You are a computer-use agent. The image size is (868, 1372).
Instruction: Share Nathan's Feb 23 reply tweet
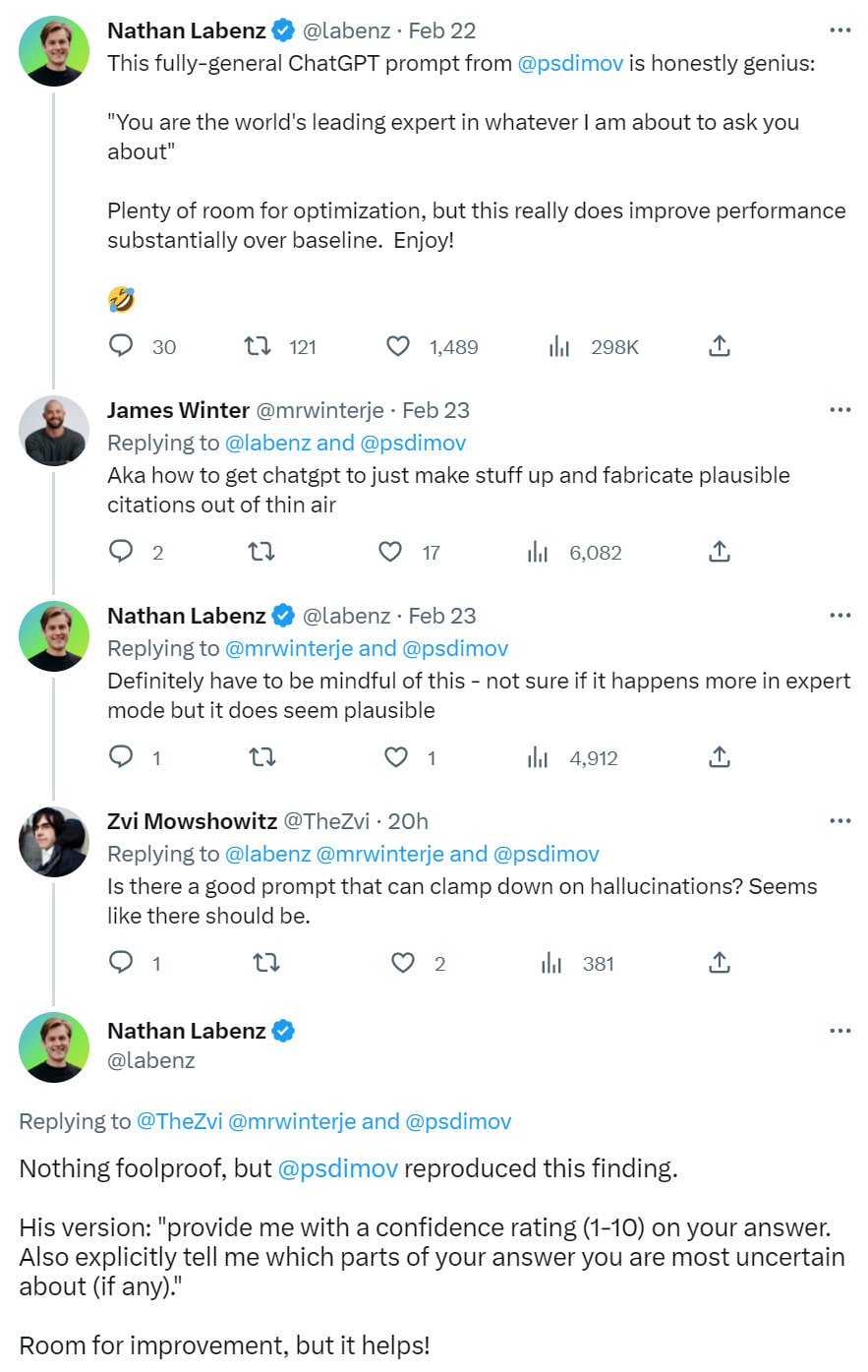point(720,757)
